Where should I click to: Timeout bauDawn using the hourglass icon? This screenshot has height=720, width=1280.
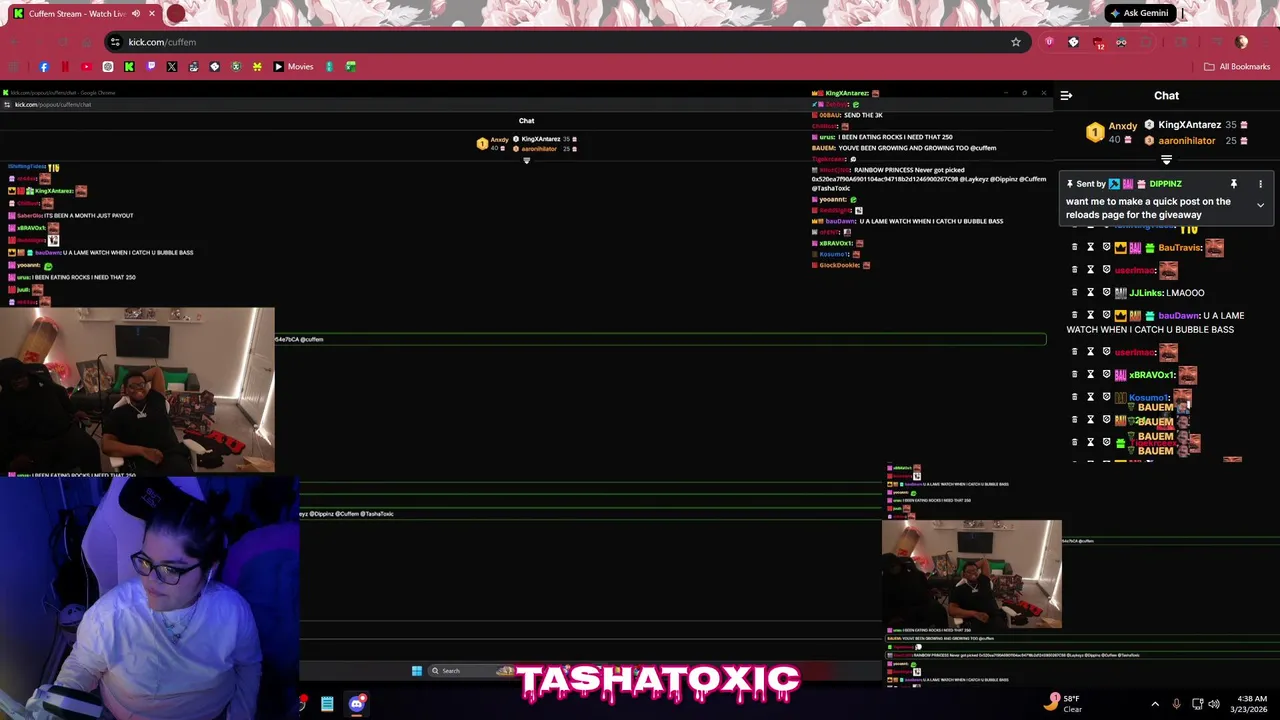coord(1091,315)
